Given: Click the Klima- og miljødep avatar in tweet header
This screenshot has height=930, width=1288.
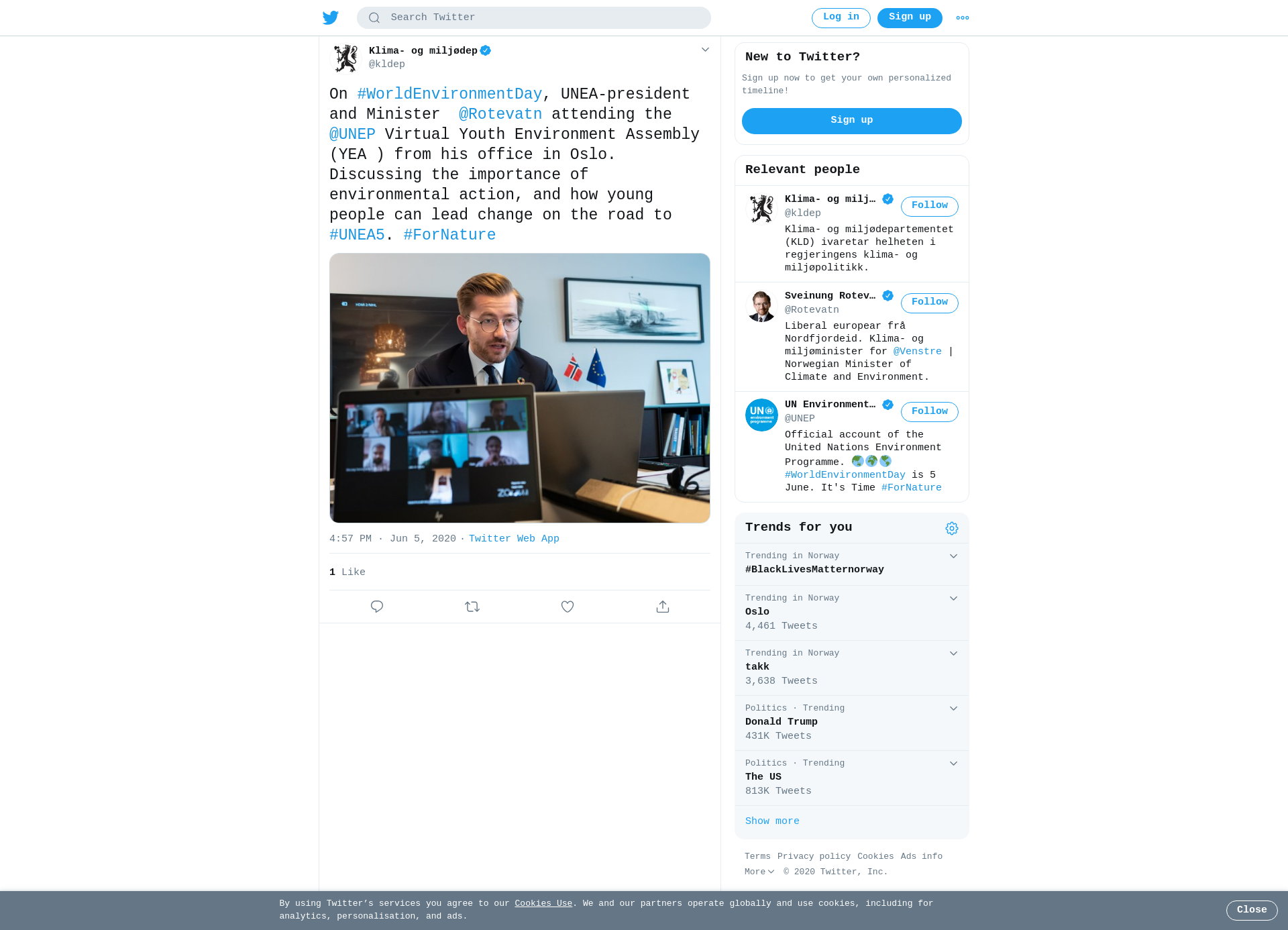Looking at the screenshot, I should coord(346,58).
